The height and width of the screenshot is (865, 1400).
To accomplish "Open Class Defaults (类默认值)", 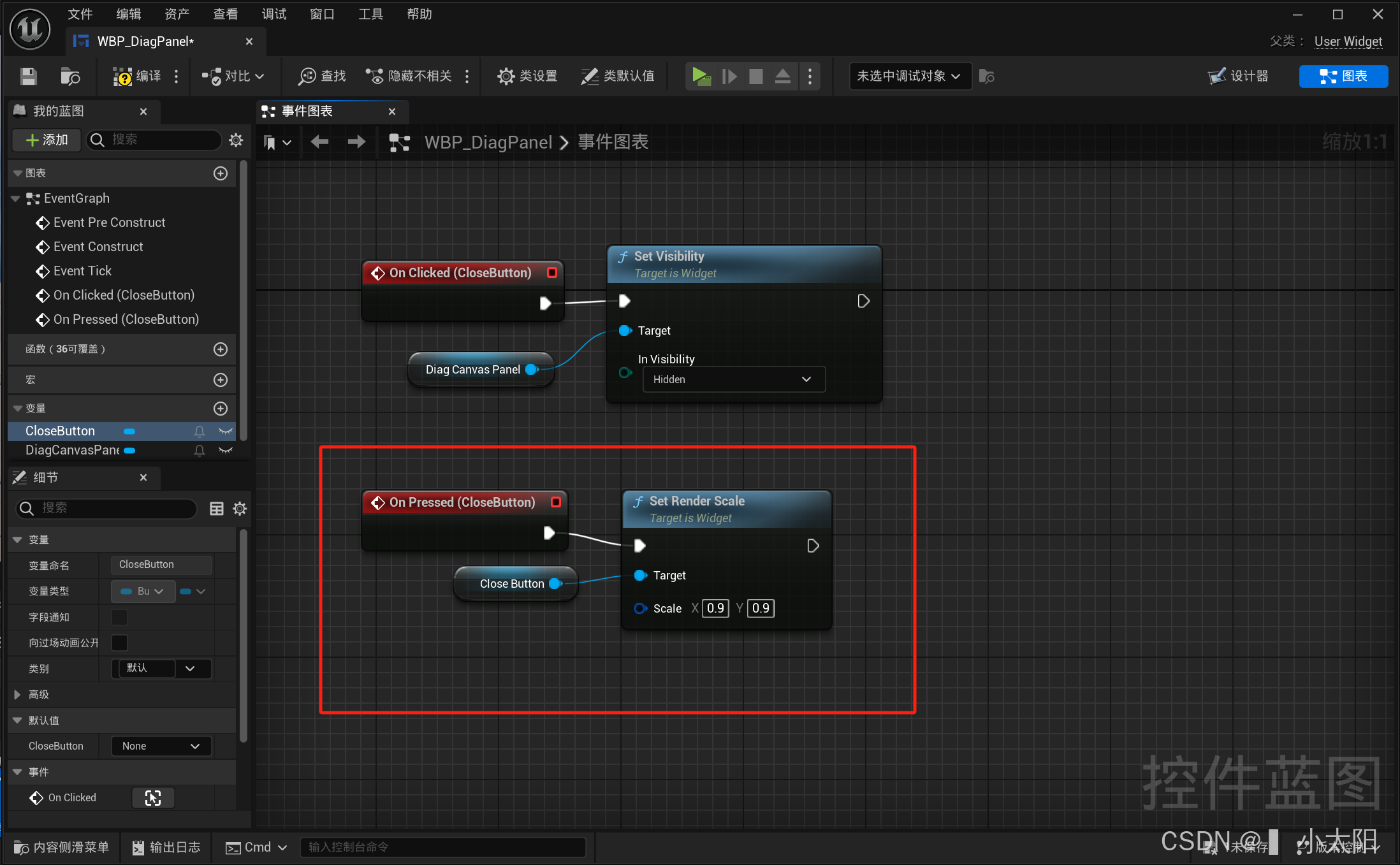I will point(617,76).
